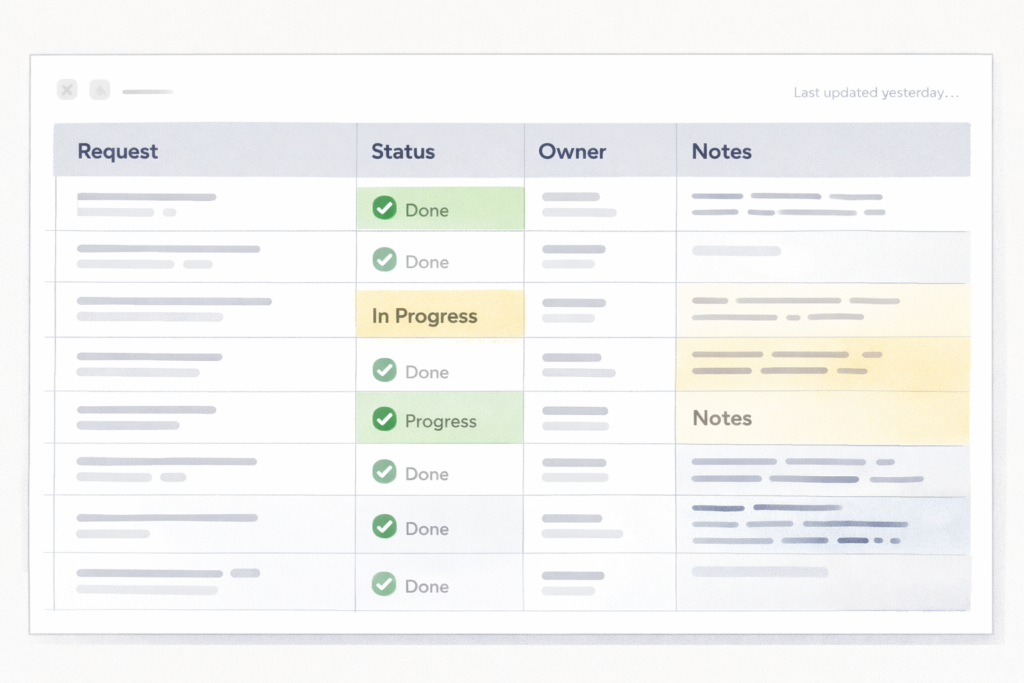Viewport: 1024px width, 683px height.
Task: Select the yellow notes cell in the In Progress row
Action: coord(822,309)
